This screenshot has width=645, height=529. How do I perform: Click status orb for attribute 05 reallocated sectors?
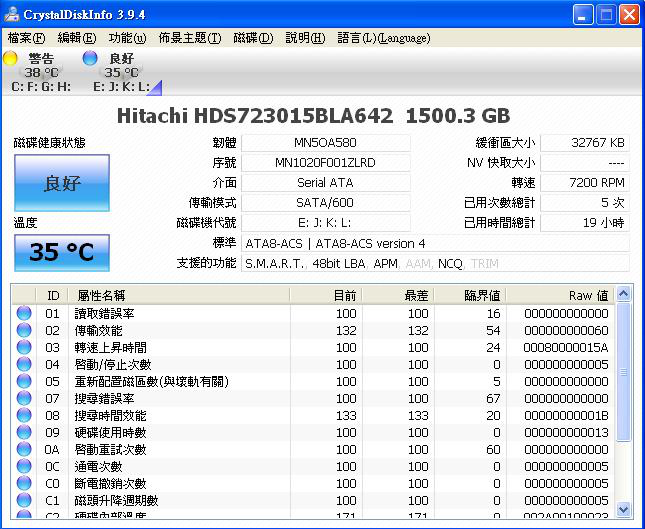(x=25, y=381)
